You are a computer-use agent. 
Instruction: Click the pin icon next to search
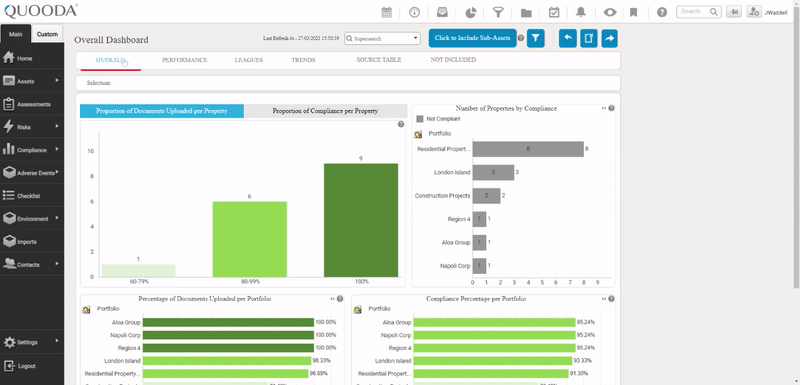pos(734,12)
